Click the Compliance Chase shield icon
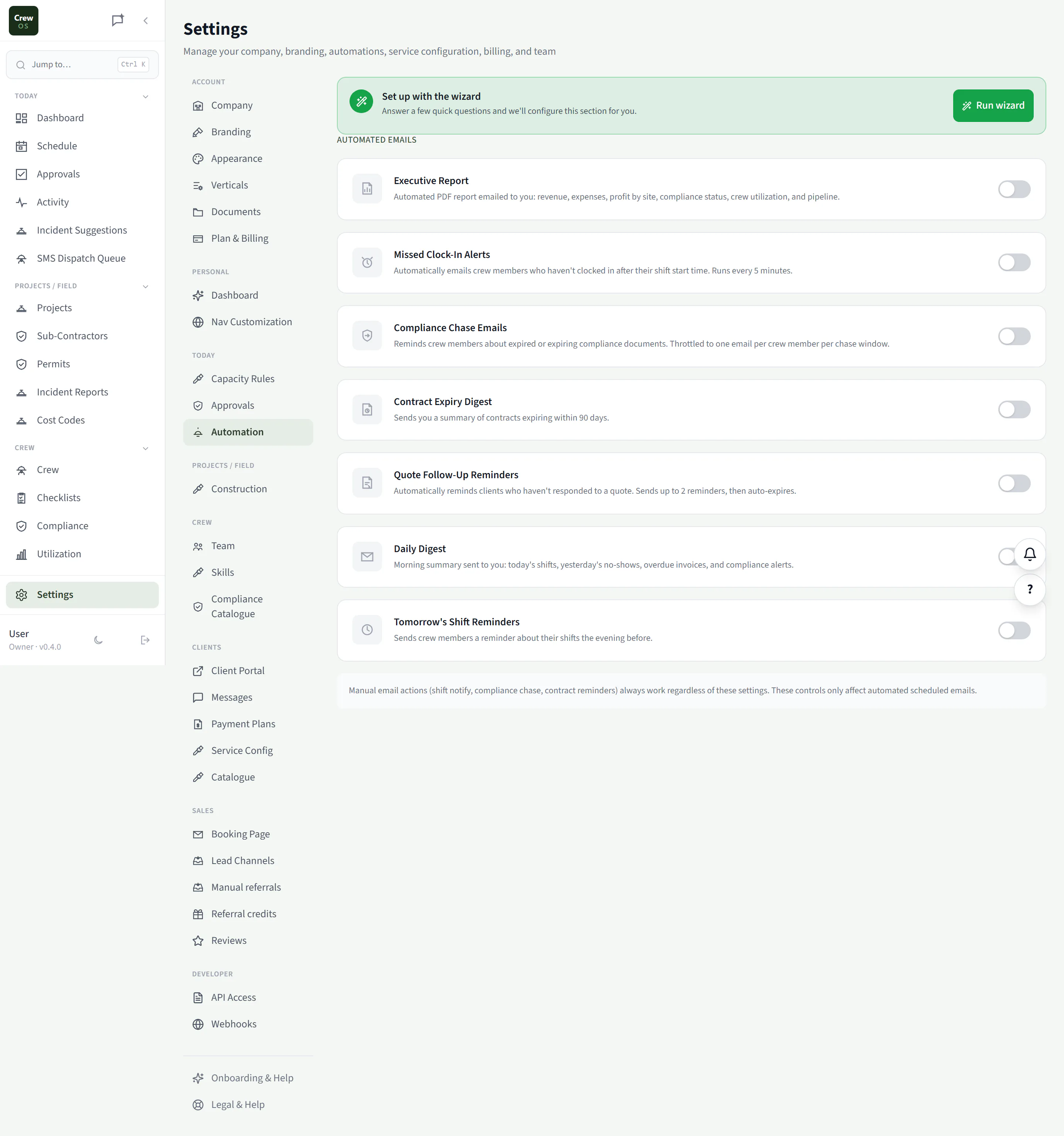Screen dimensions: 1064x1136 pos(367,336)
